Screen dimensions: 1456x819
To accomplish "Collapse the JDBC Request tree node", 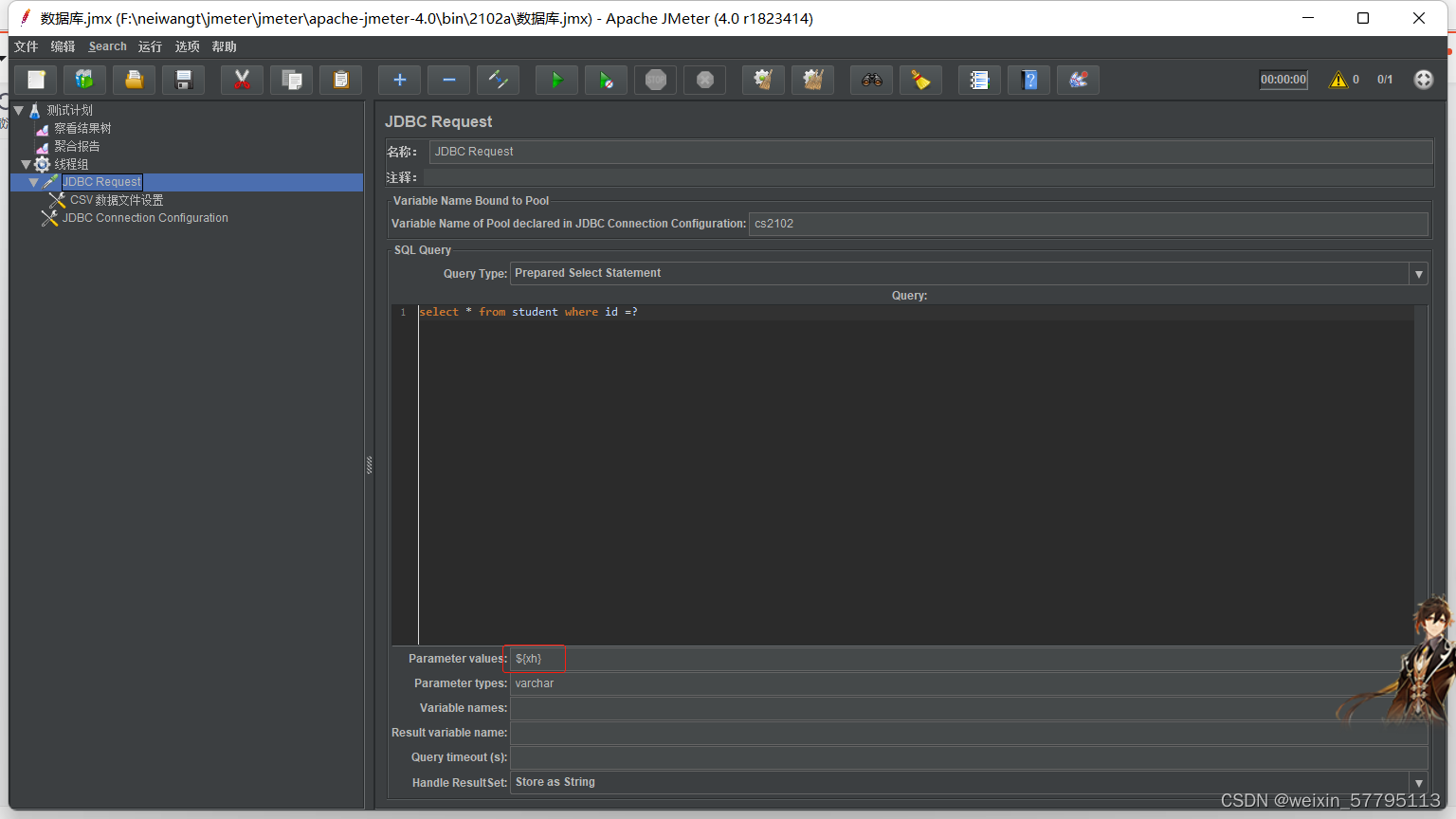I will click(x=34, y=182).
